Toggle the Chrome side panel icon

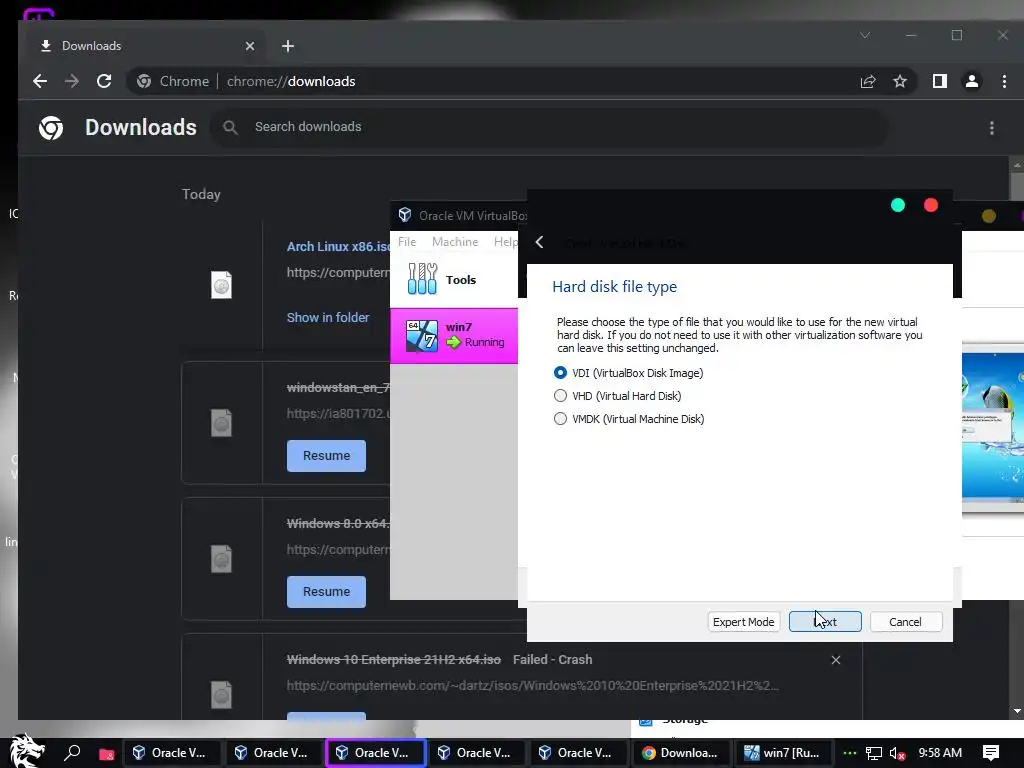[x=940, y=81]
